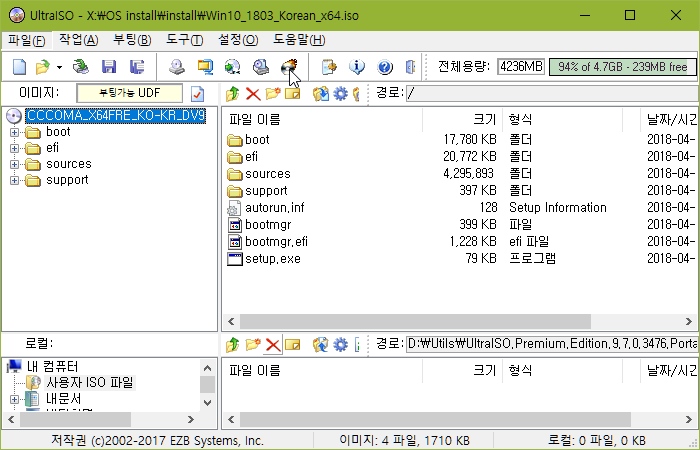Click the blue info bubble icon
Image resolution: width=700 pixels, height=450 pixels.
(357, 67)
